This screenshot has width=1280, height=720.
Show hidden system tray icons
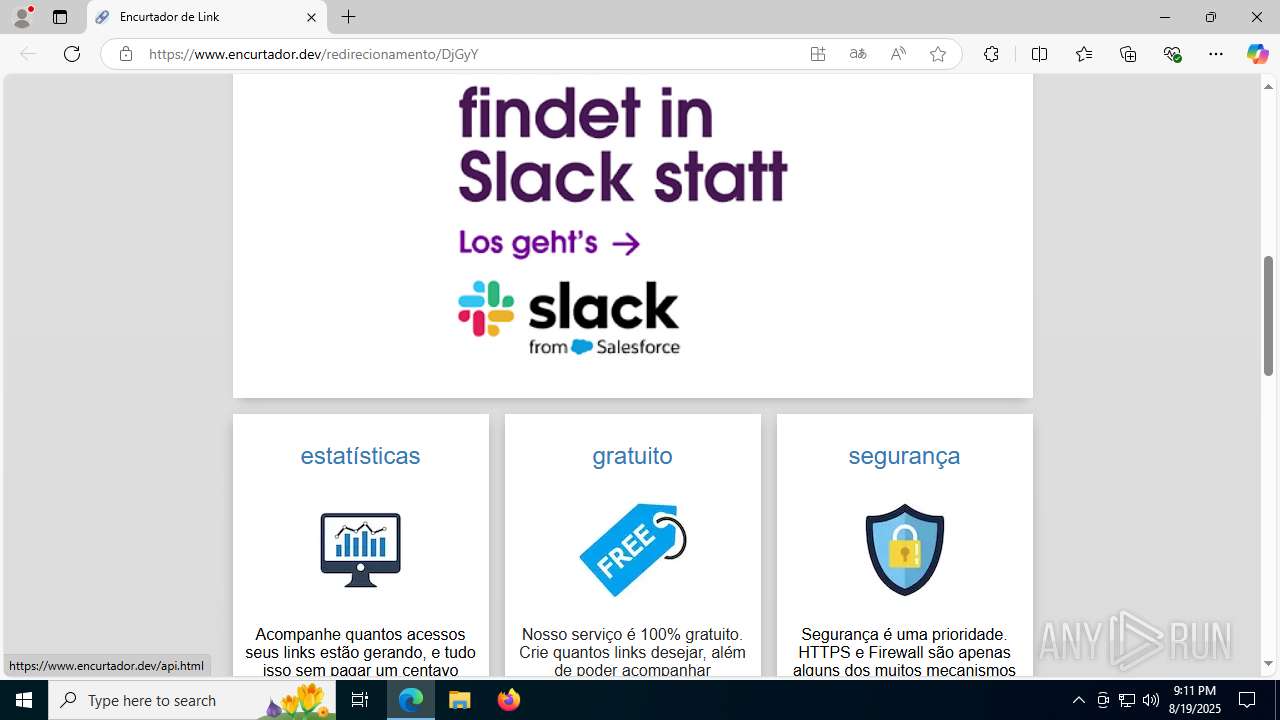pos(1078,700)
